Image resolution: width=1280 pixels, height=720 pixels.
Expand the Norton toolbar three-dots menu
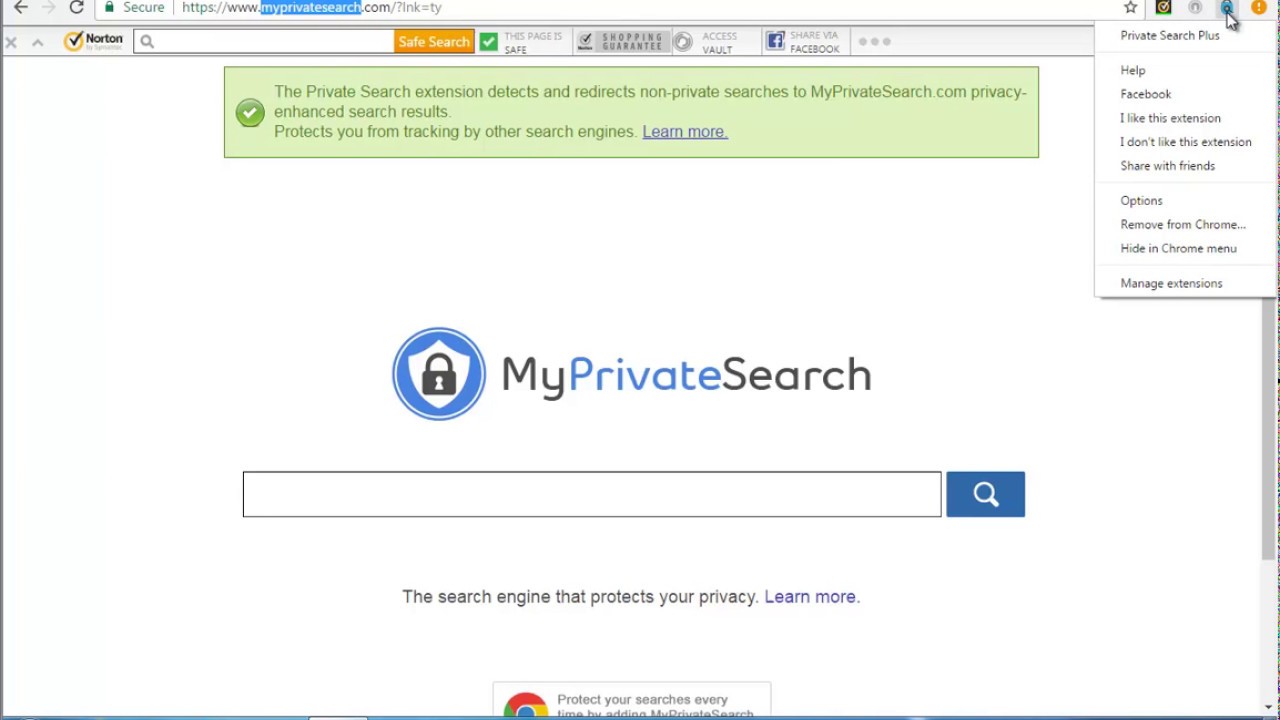(874, 42)
